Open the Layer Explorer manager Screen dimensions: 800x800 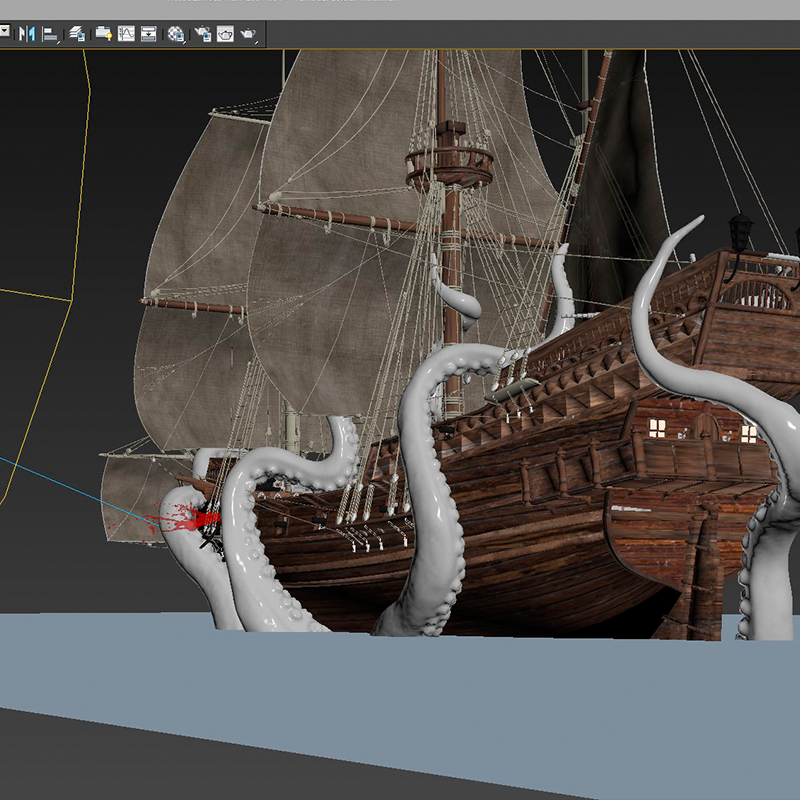coord(77,34)
